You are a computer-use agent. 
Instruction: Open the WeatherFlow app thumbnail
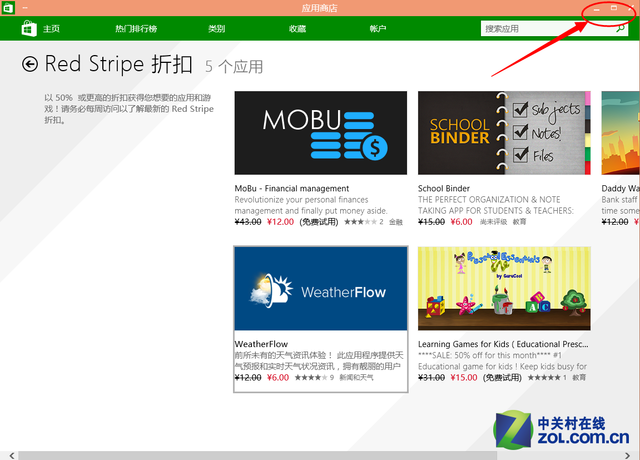[320, 289]
